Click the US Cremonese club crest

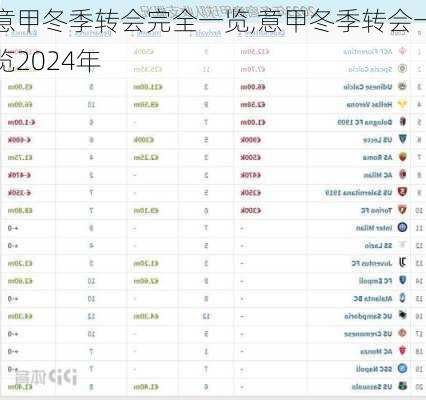(x=403, y=333)
